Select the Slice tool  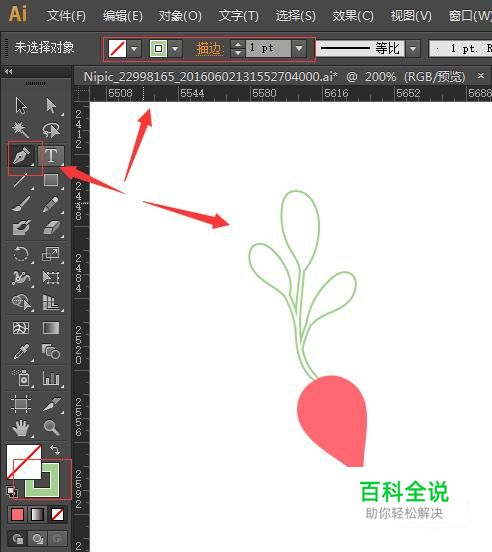[x=51, y=404]
